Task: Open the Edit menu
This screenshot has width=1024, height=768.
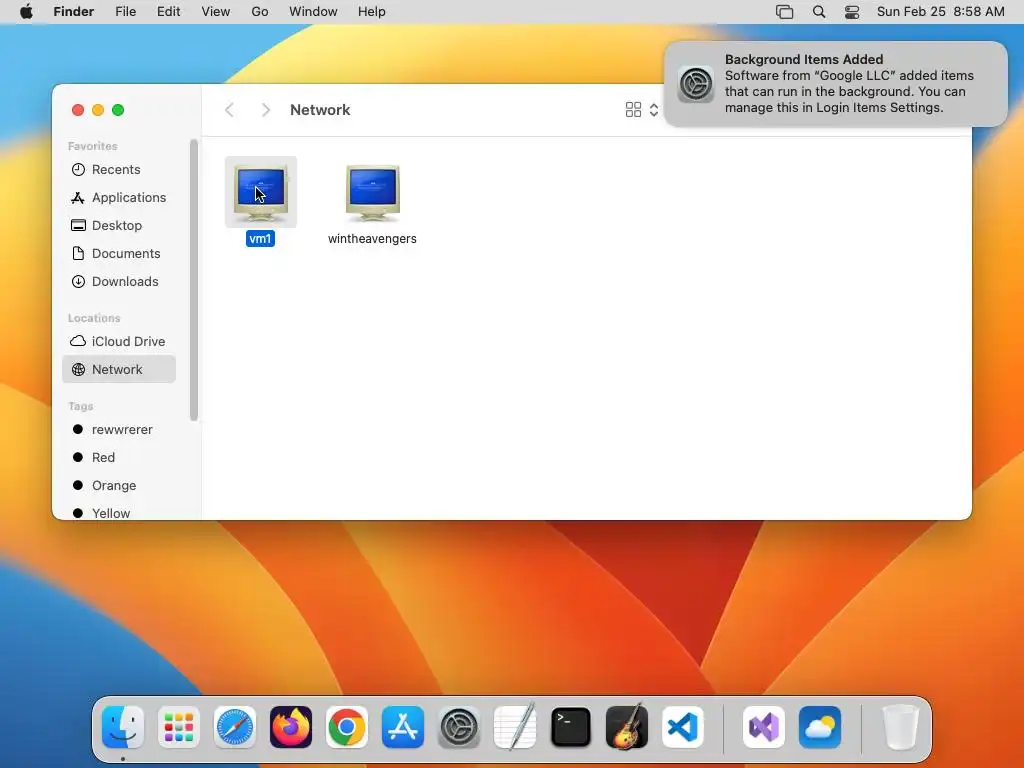Action: pyautogui.click(x=168, y=12)
